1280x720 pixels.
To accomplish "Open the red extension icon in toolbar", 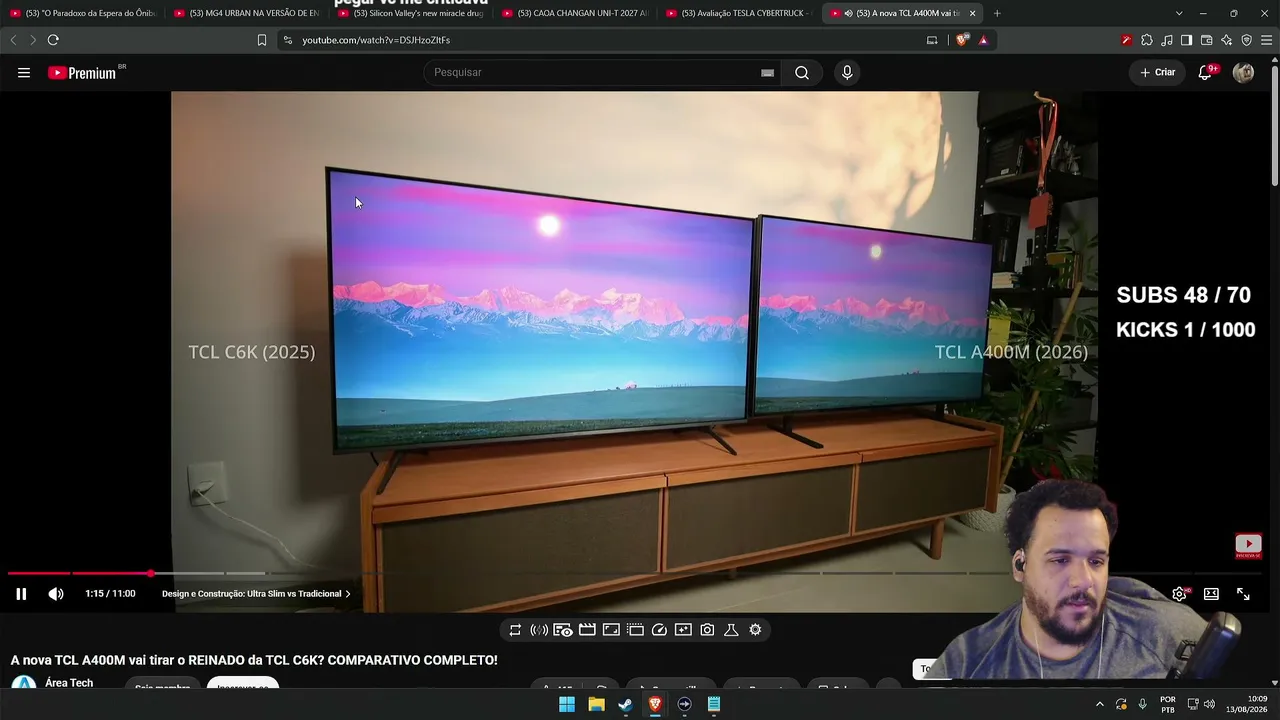I will [1126, 40].
